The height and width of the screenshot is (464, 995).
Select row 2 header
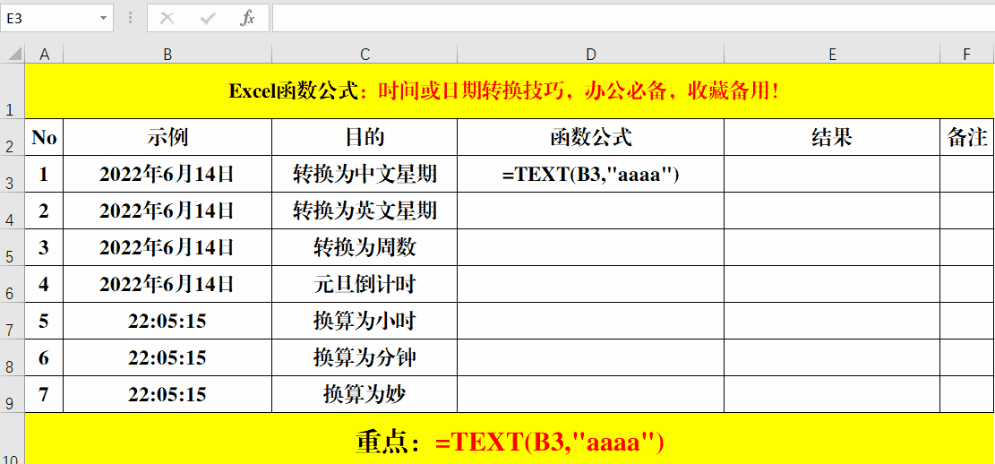pyautogui.click(x=13, y=137)
